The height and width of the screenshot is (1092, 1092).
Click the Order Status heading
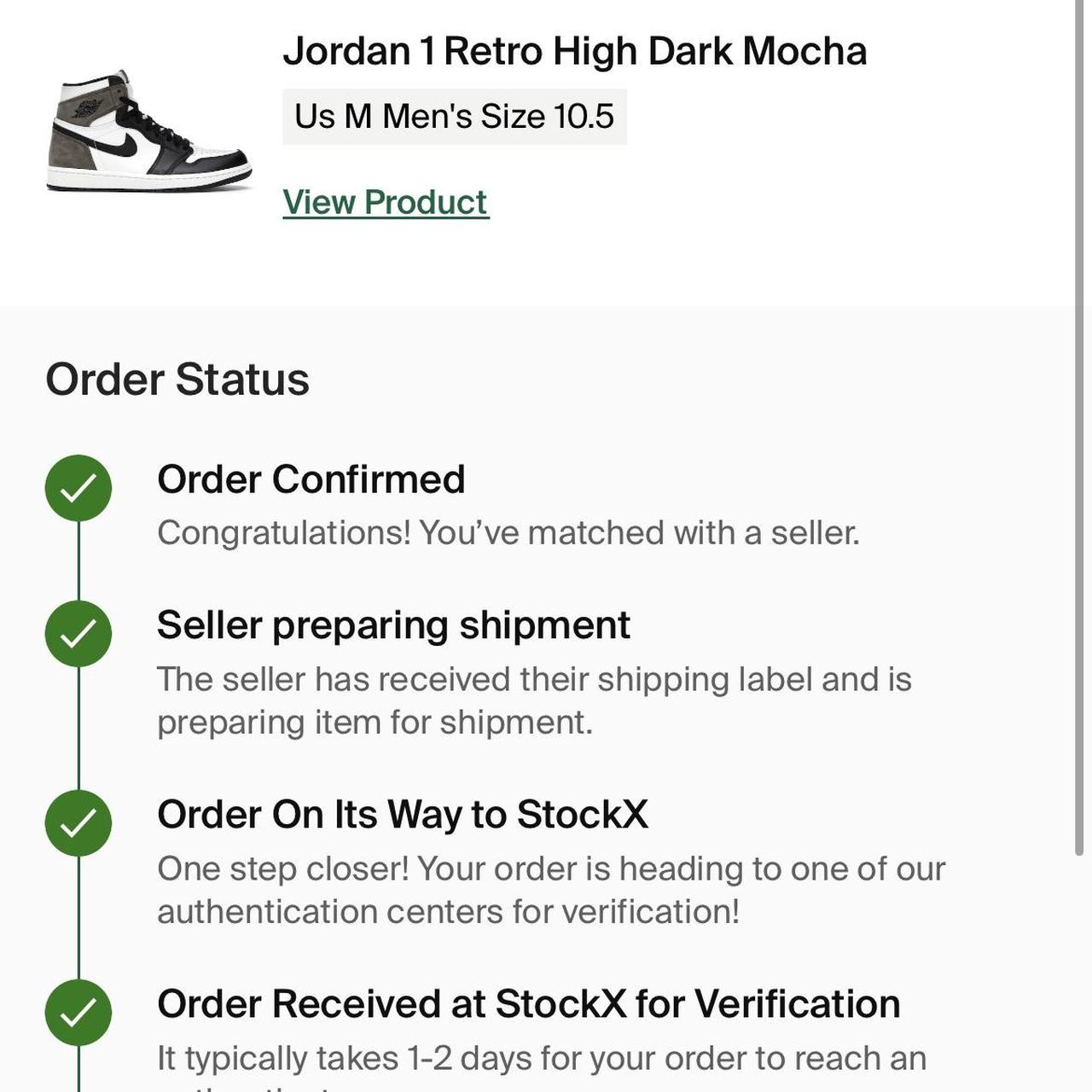click(x=177, y=380)
